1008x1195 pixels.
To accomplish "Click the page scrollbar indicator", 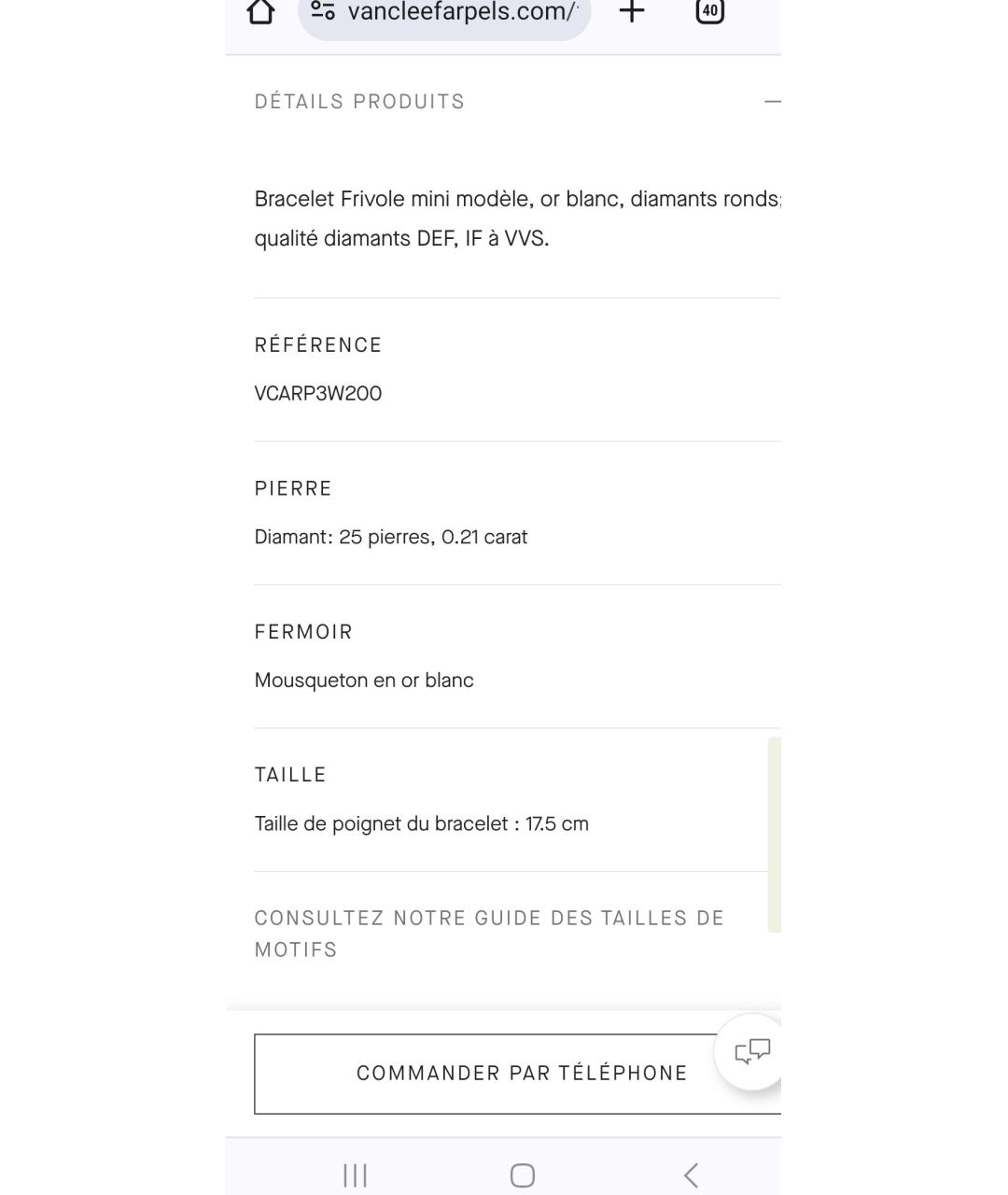I will coord(774,835).
